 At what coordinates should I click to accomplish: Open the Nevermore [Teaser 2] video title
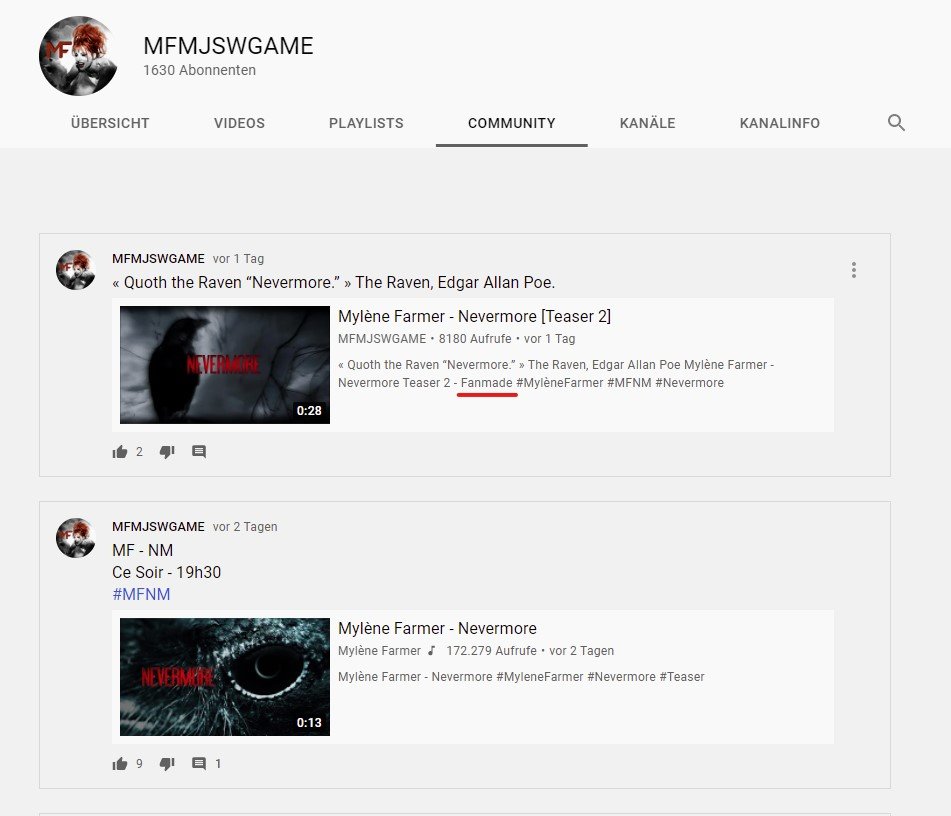coord(474,316)
